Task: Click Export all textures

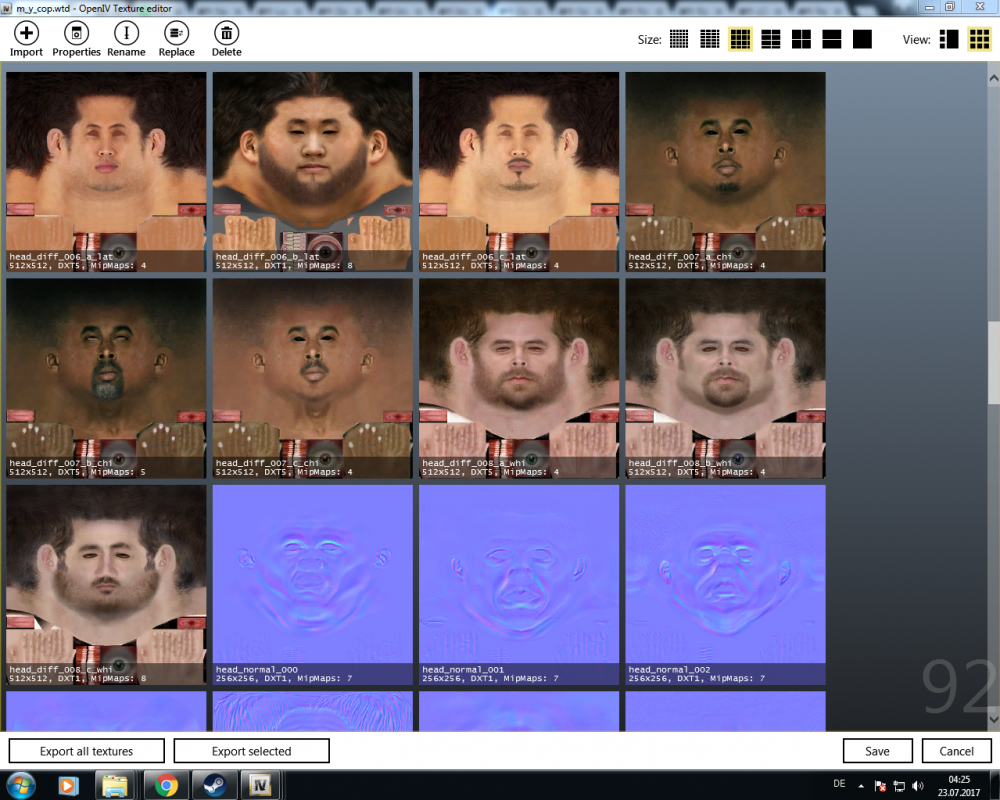Action: point(86,750)
